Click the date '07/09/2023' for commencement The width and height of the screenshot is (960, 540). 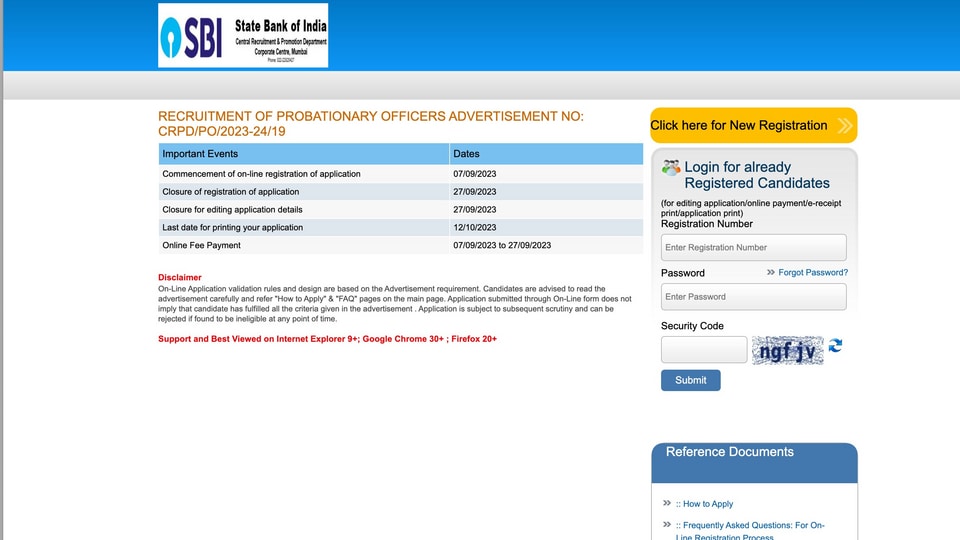[474, 174]
